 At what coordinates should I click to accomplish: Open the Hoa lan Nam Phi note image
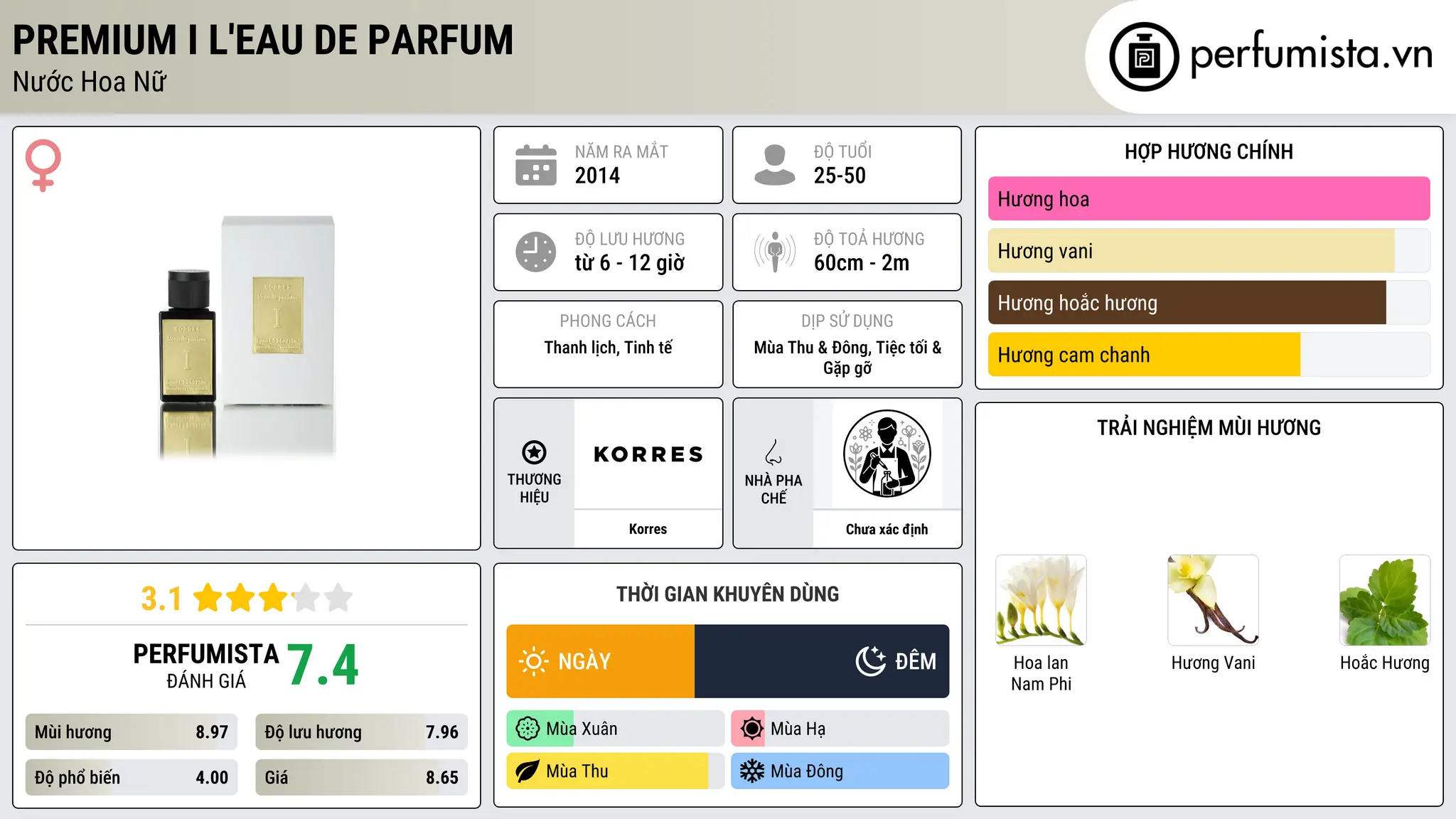(1041, 600)
